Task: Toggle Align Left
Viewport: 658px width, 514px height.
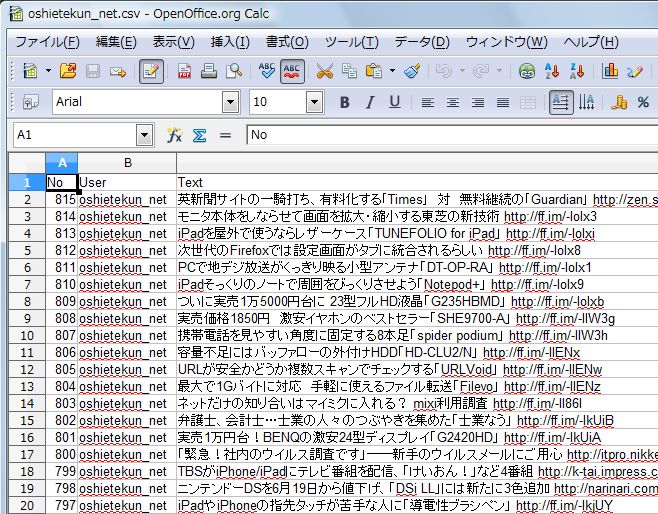Action: tap(428, 102)
